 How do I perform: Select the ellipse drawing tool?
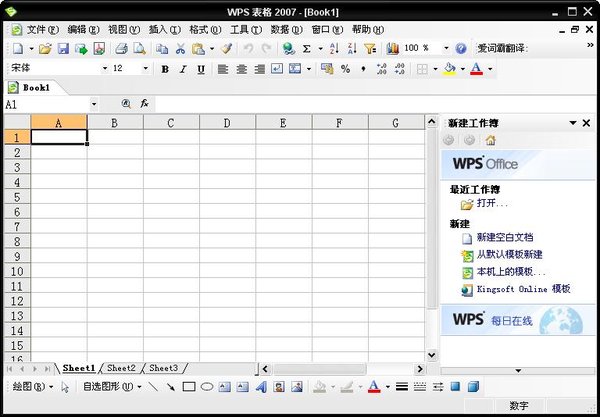click(207, 387)
